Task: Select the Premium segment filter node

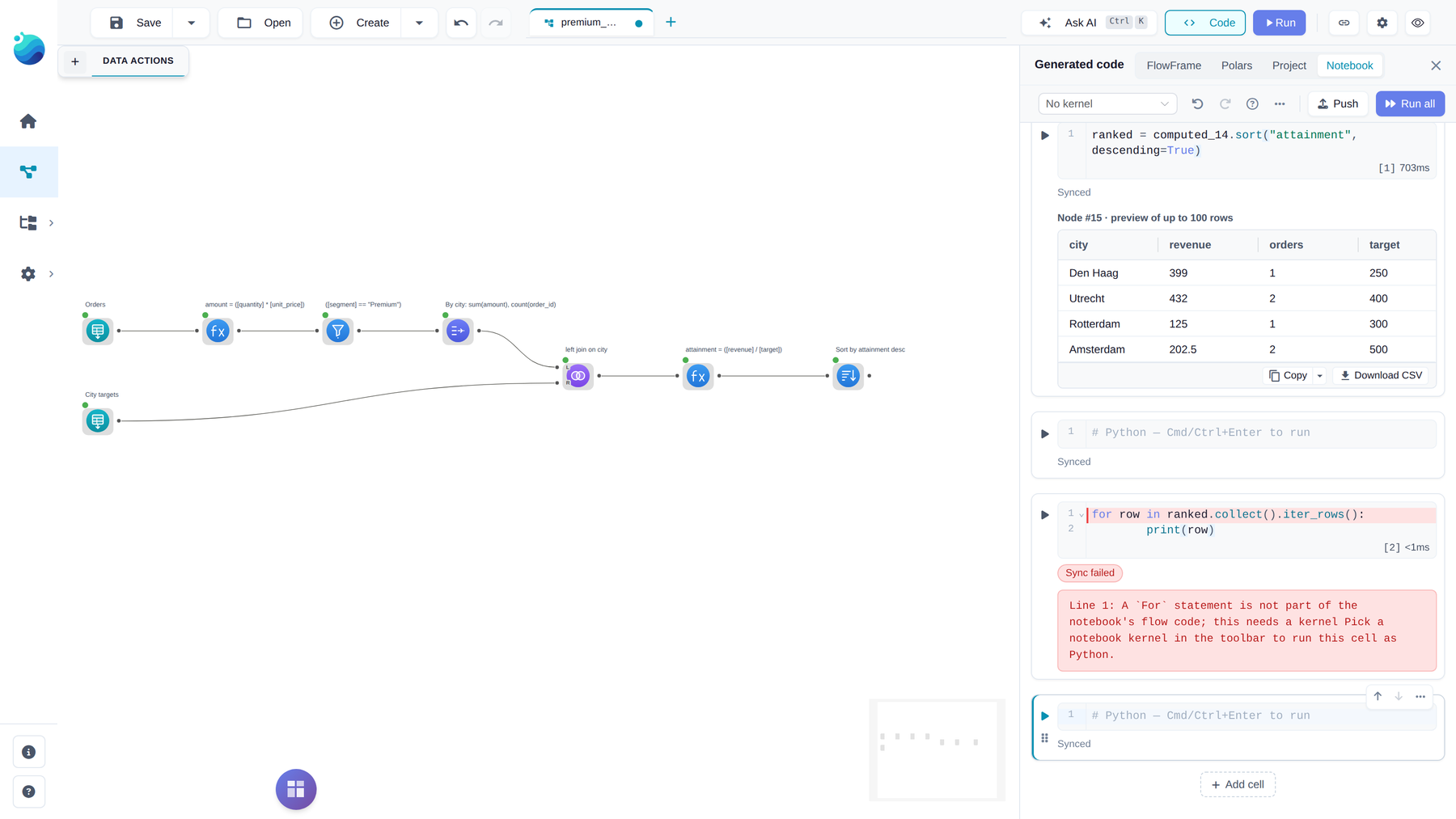Action: pos(338,331)
